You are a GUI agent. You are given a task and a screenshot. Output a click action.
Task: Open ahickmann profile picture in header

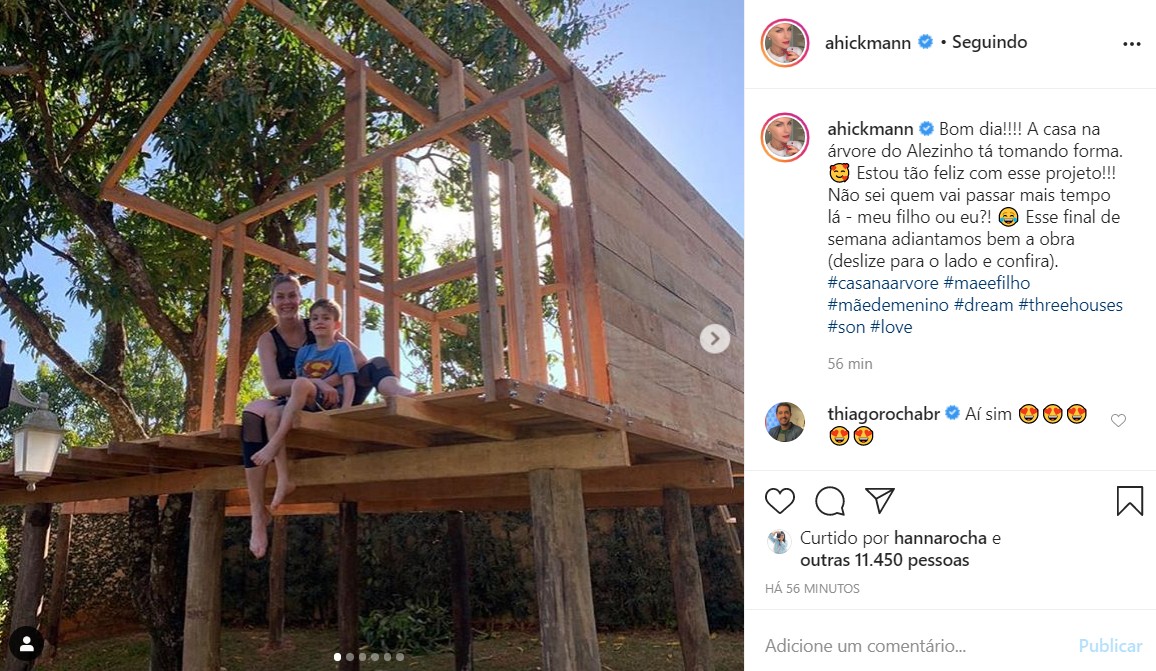coord(785,43)
